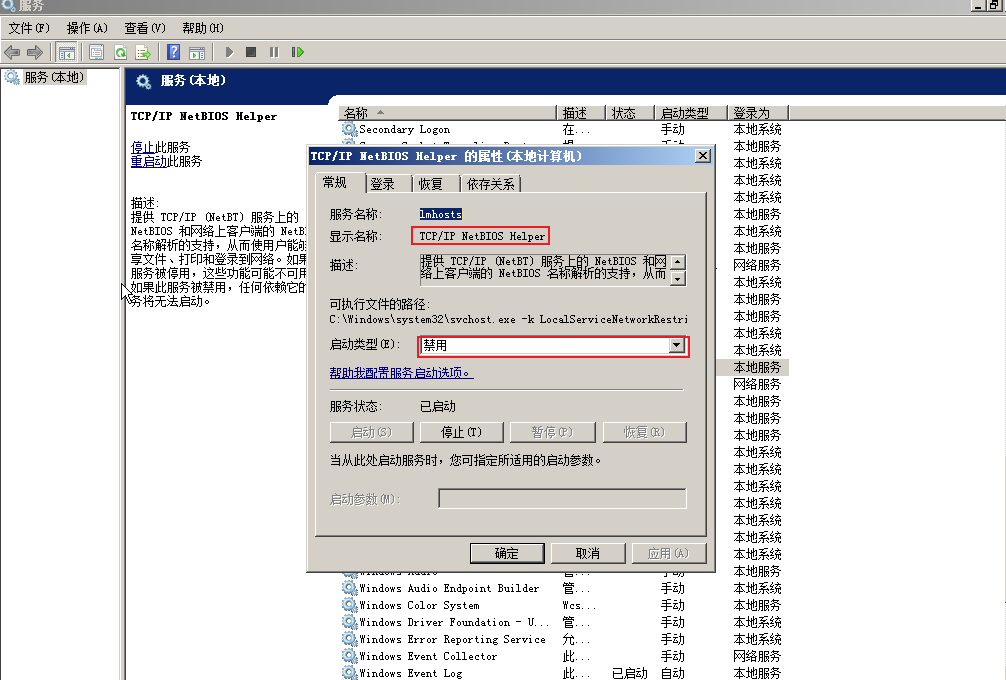Image resolution: width=1006 pixels, height=680 pixels.
Task: Open the 帮助我配置服务启动选项 link
Action: coord(401,373)
